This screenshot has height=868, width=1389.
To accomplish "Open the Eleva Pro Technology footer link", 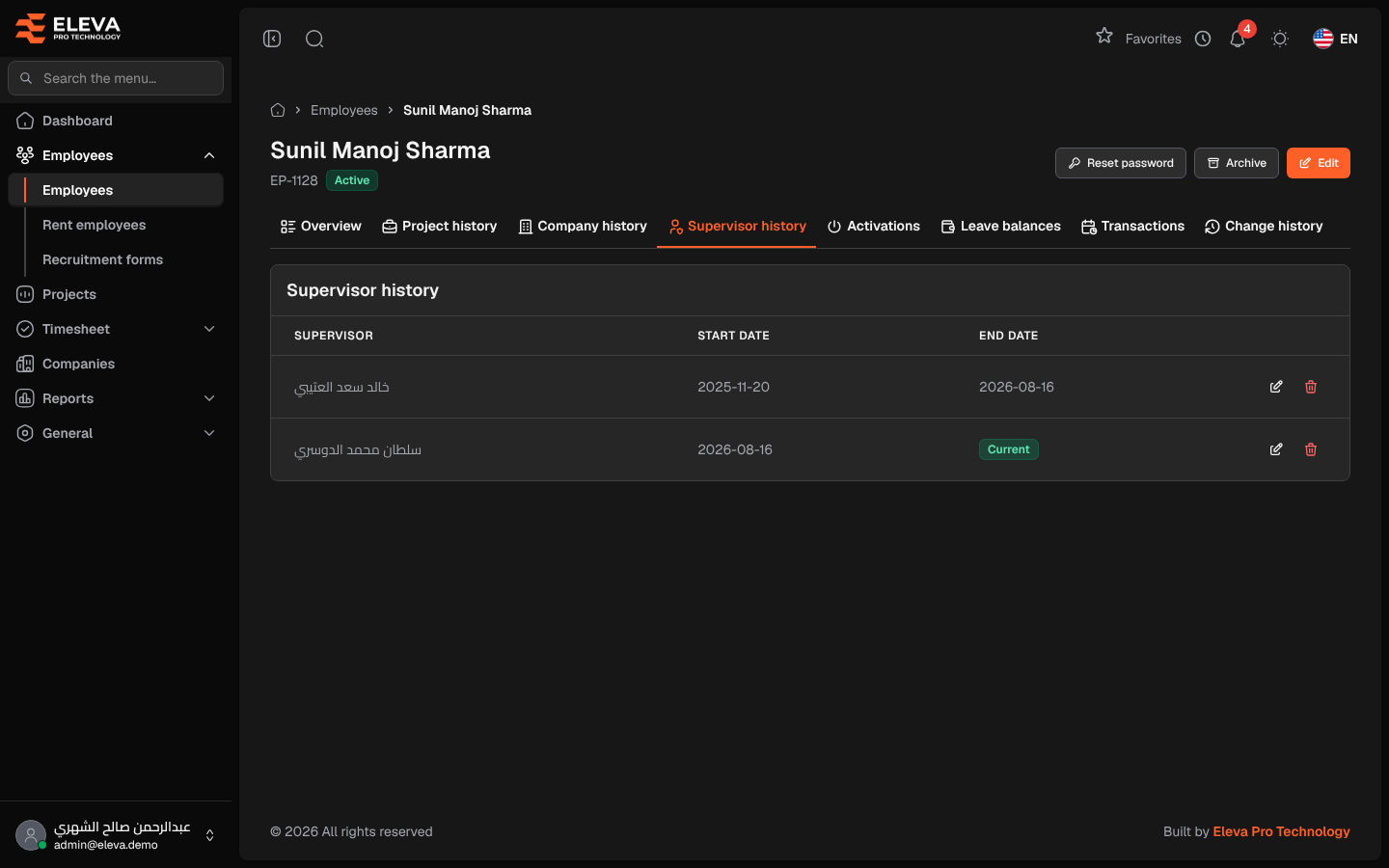I will (x=1281, y=831).
